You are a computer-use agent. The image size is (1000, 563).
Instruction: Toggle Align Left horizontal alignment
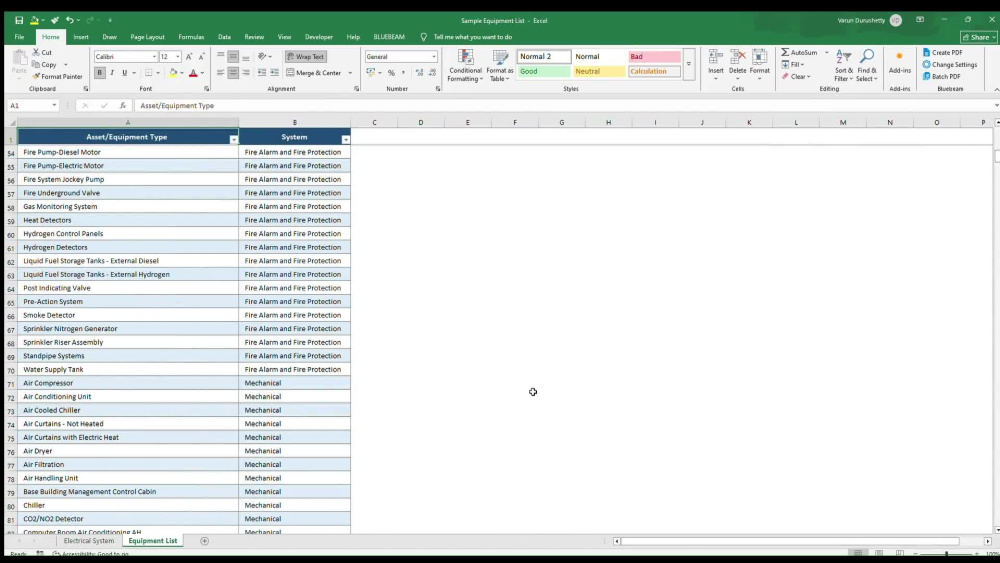tap(221, 73)
